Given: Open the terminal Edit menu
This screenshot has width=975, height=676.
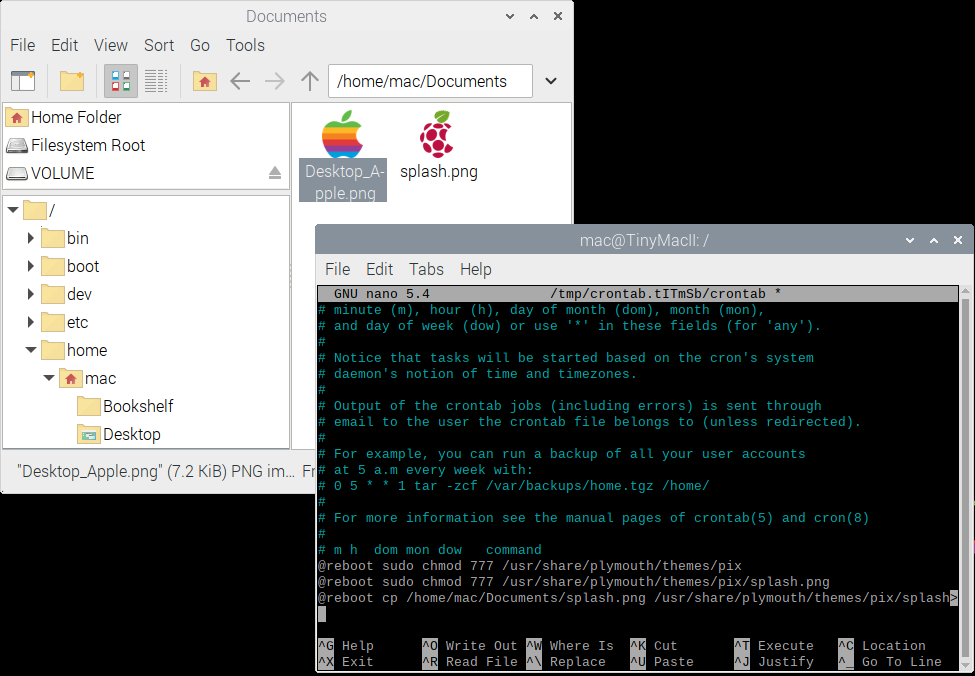Looking at the screenshot, I should [x=379, y=269].
